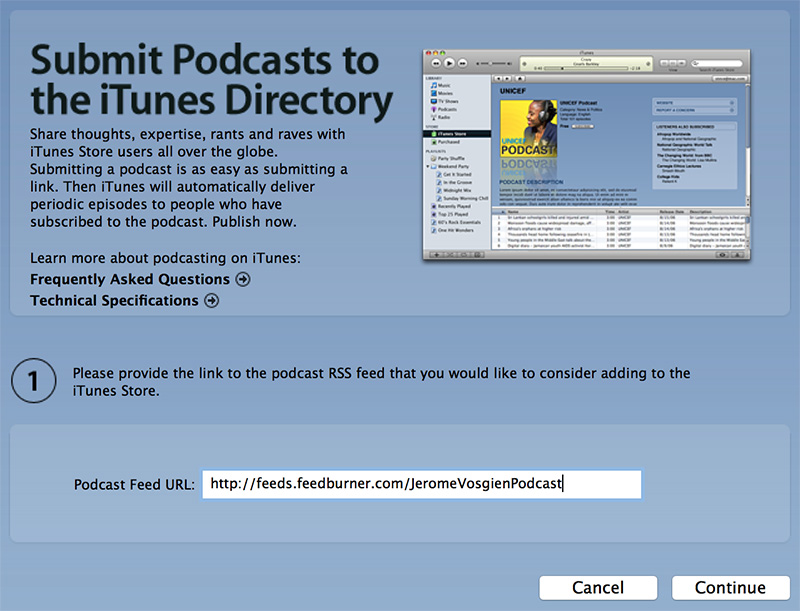
Task: Open the Frequently Asked Questions link
Action: (130, 279)
